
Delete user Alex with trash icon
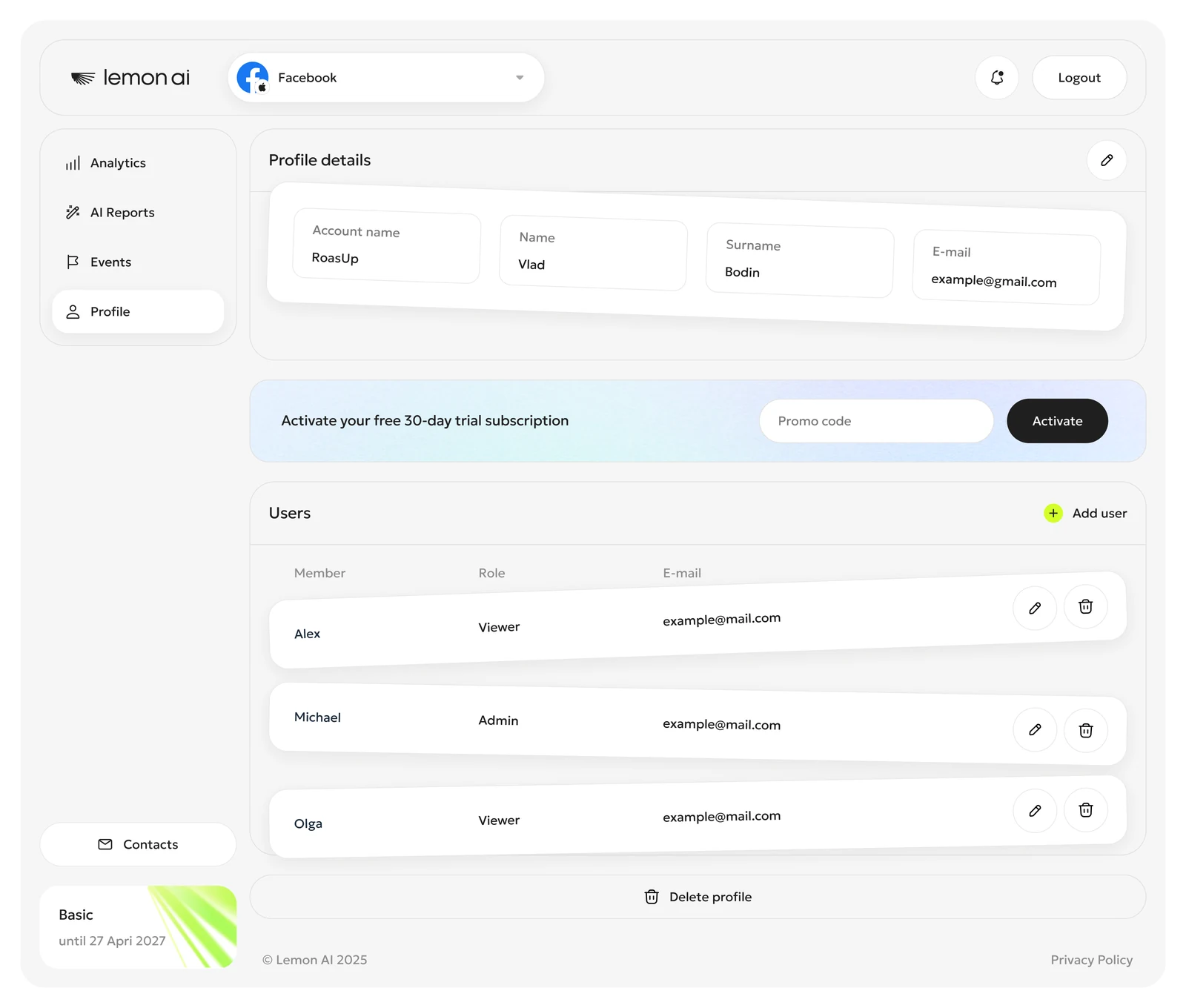(x=1086, y=606)
